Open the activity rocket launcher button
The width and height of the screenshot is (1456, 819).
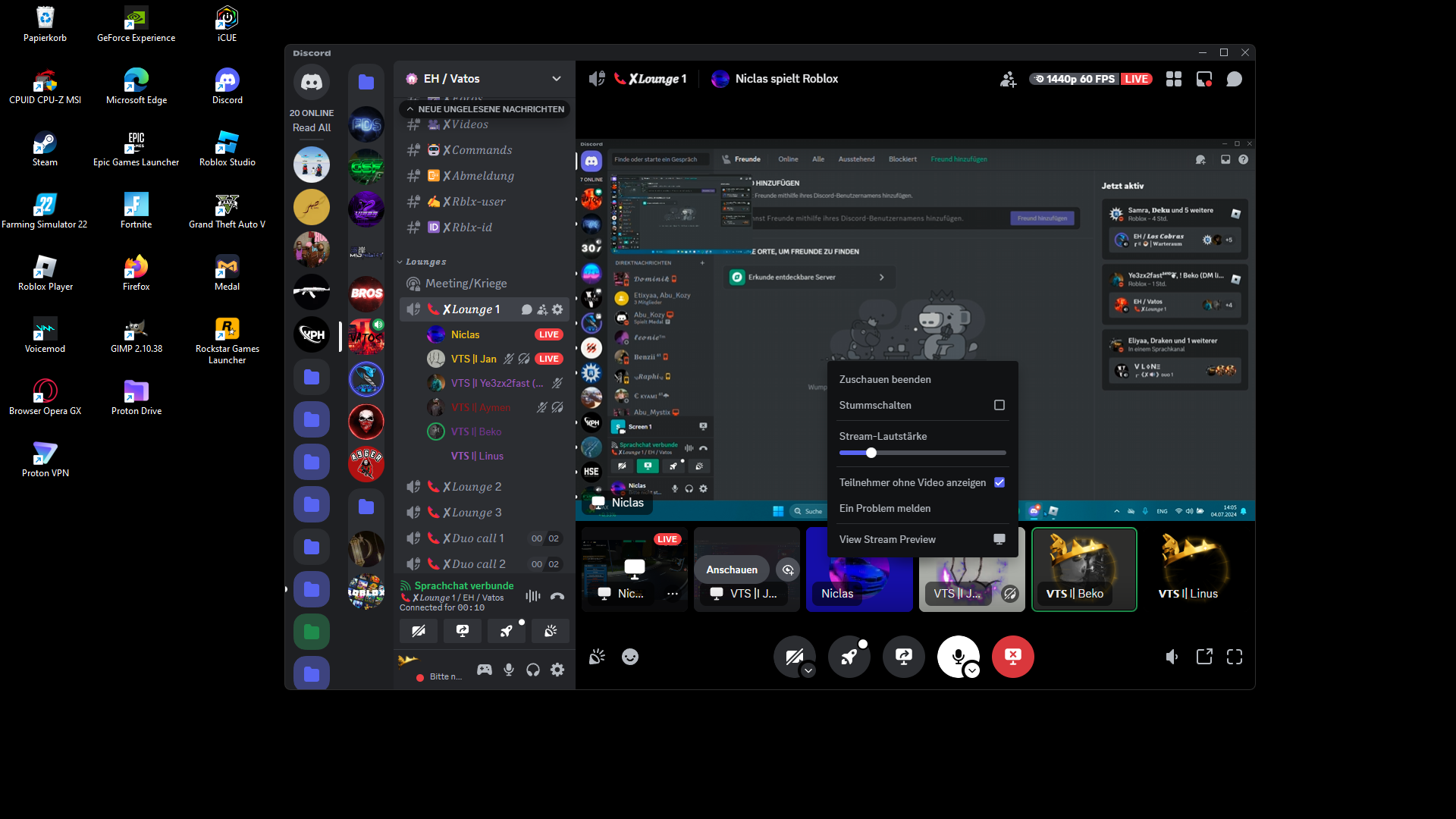849,656
